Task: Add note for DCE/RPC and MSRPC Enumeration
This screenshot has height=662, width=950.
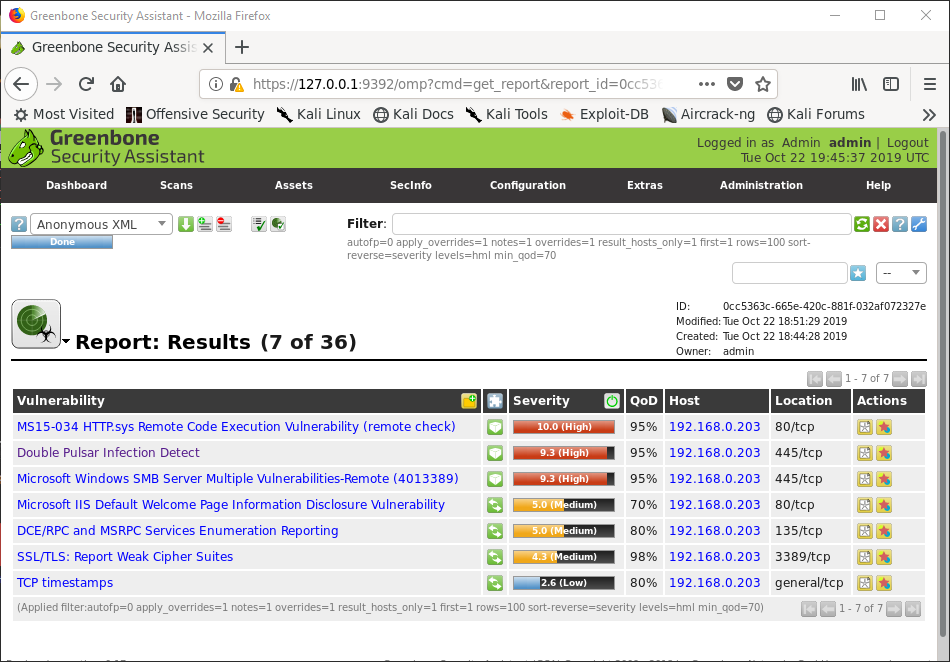Action: coord(865,531)
